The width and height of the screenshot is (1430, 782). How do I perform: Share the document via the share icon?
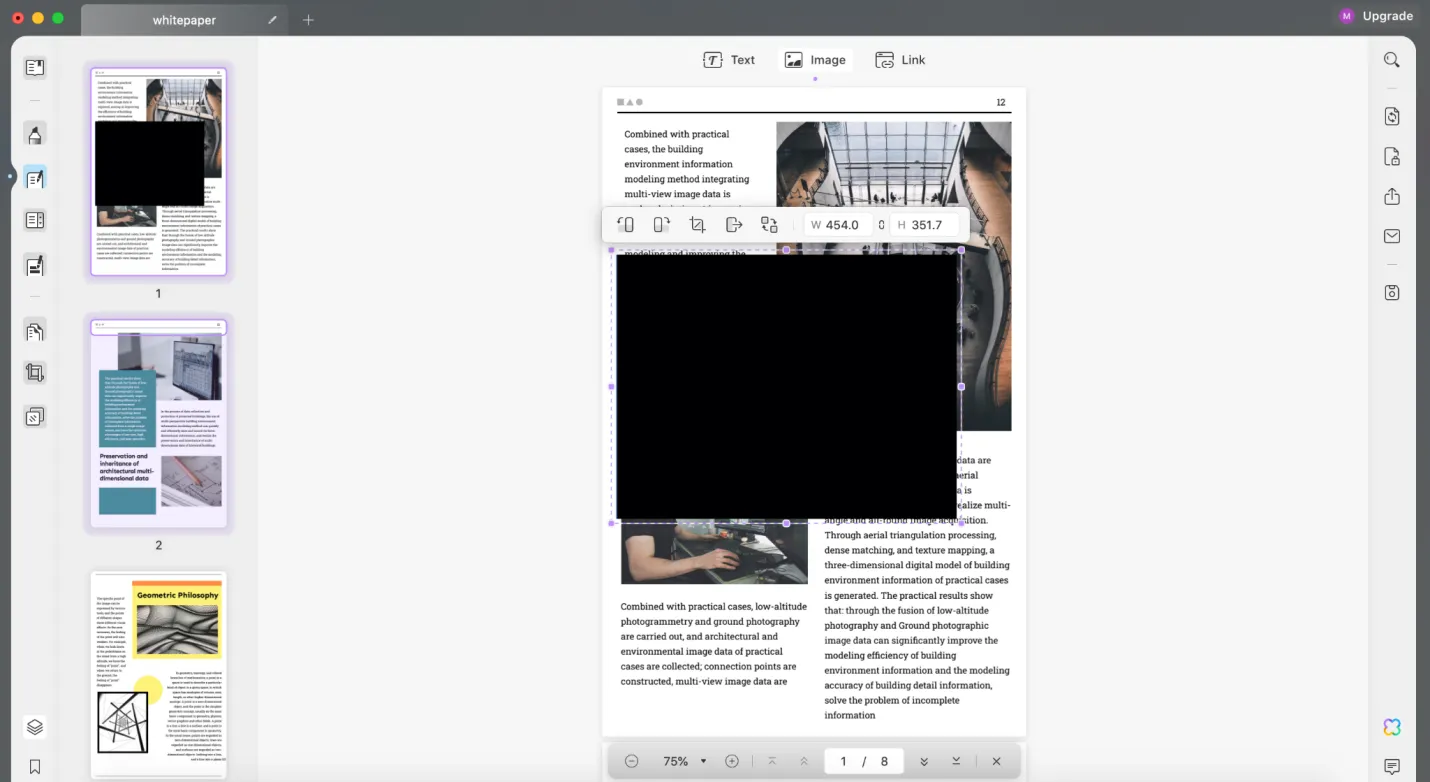click(1391, 196)
